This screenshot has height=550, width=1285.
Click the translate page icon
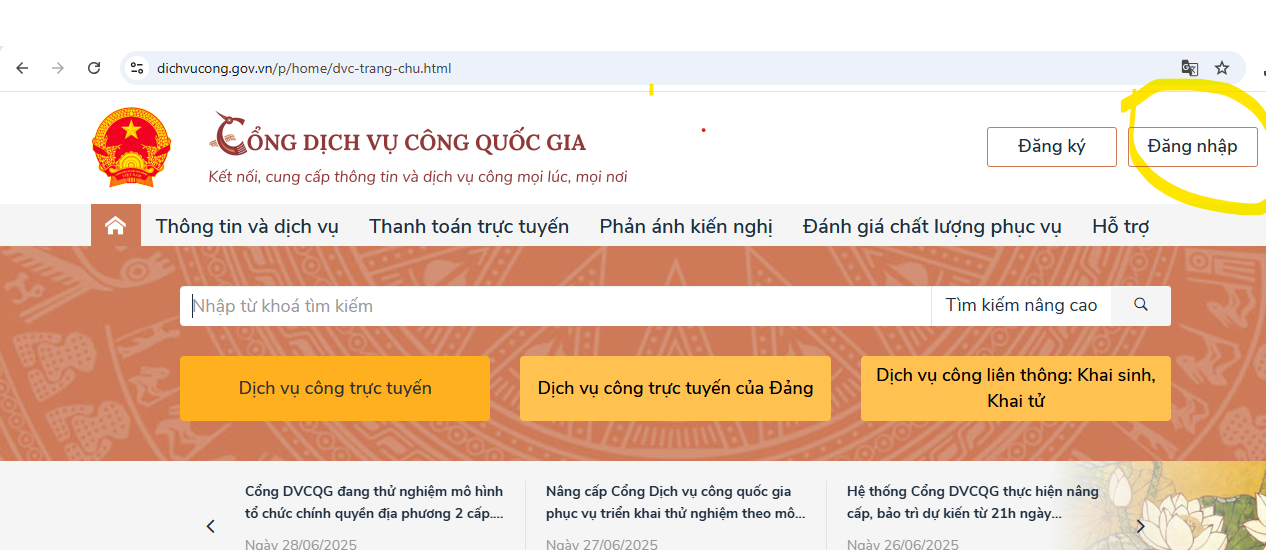1189,68
